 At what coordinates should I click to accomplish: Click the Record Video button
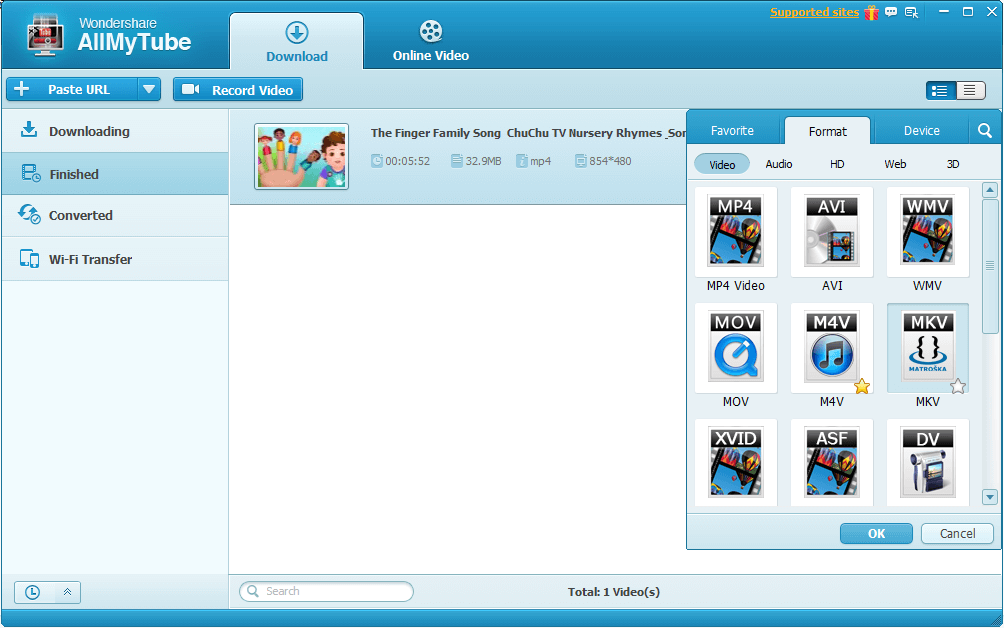238,90
